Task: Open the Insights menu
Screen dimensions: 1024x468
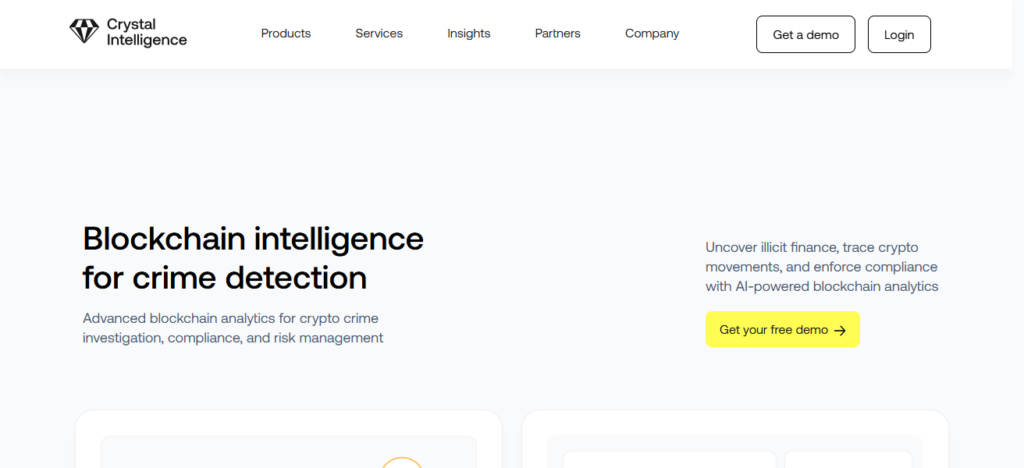Action: pyautogui.click(x=469, y=33)
